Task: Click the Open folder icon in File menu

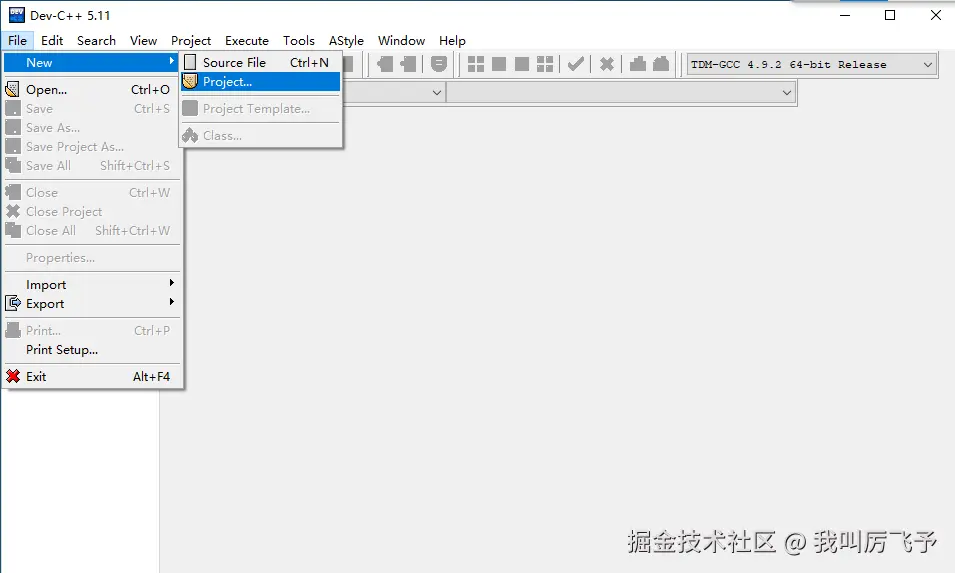Action: [x=12, y=90]
